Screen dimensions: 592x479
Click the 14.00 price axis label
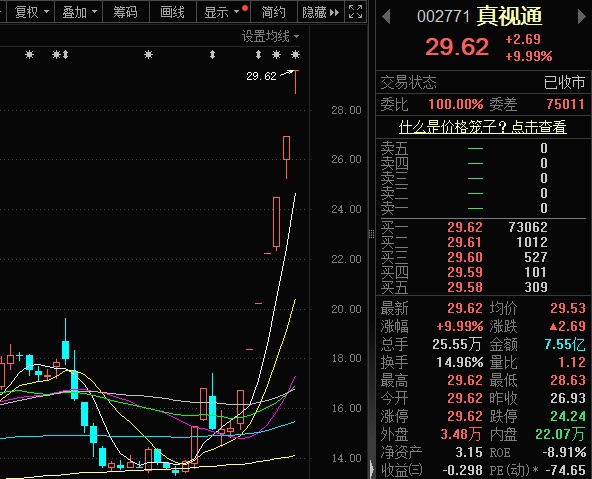click(x=346, y=459)
